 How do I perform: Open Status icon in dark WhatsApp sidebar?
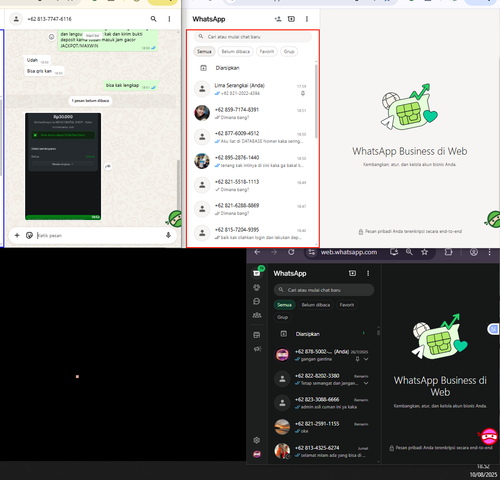coord(257,287)
